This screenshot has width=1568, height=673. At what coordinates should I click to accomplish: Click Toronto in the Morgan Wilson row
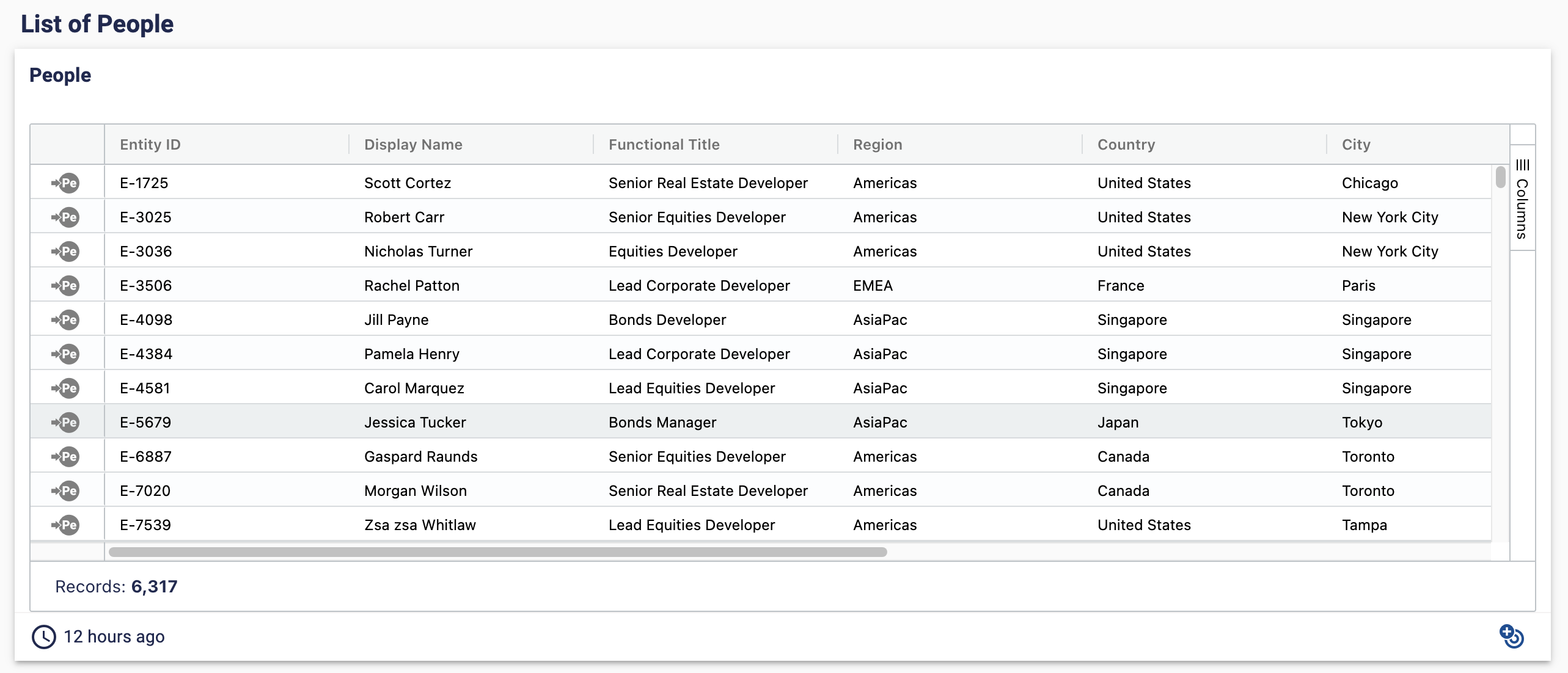click(x=1368, y=490)
